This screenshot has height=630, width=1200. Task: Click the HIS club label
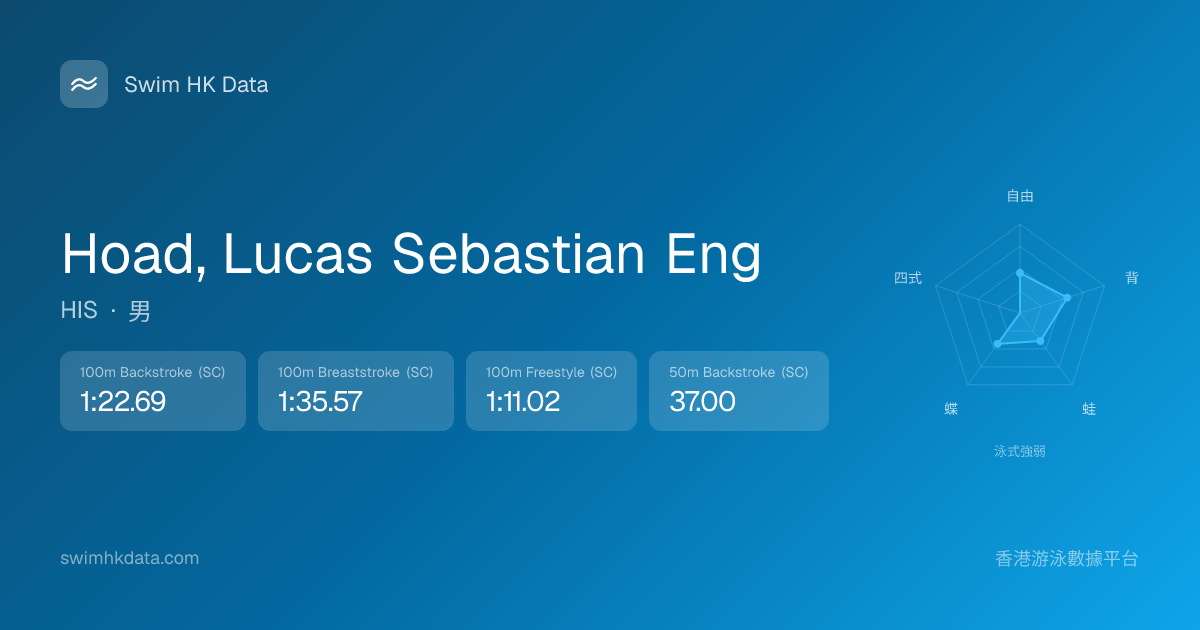tap(79, 311)
